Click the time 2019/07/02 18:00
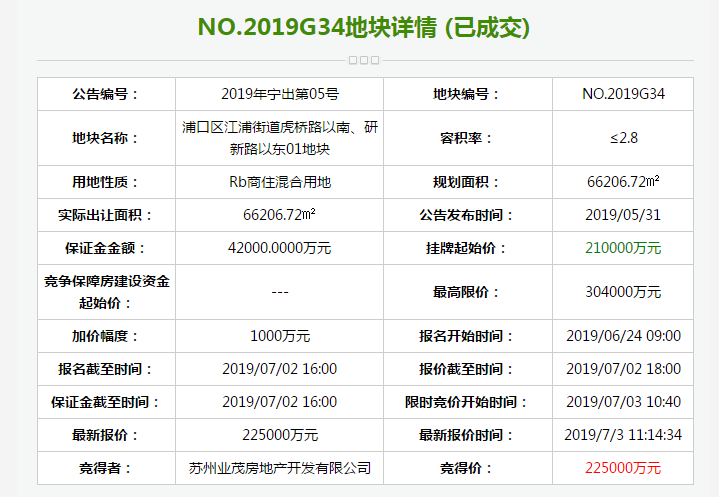Screen dimensions: 719x497 623,369
